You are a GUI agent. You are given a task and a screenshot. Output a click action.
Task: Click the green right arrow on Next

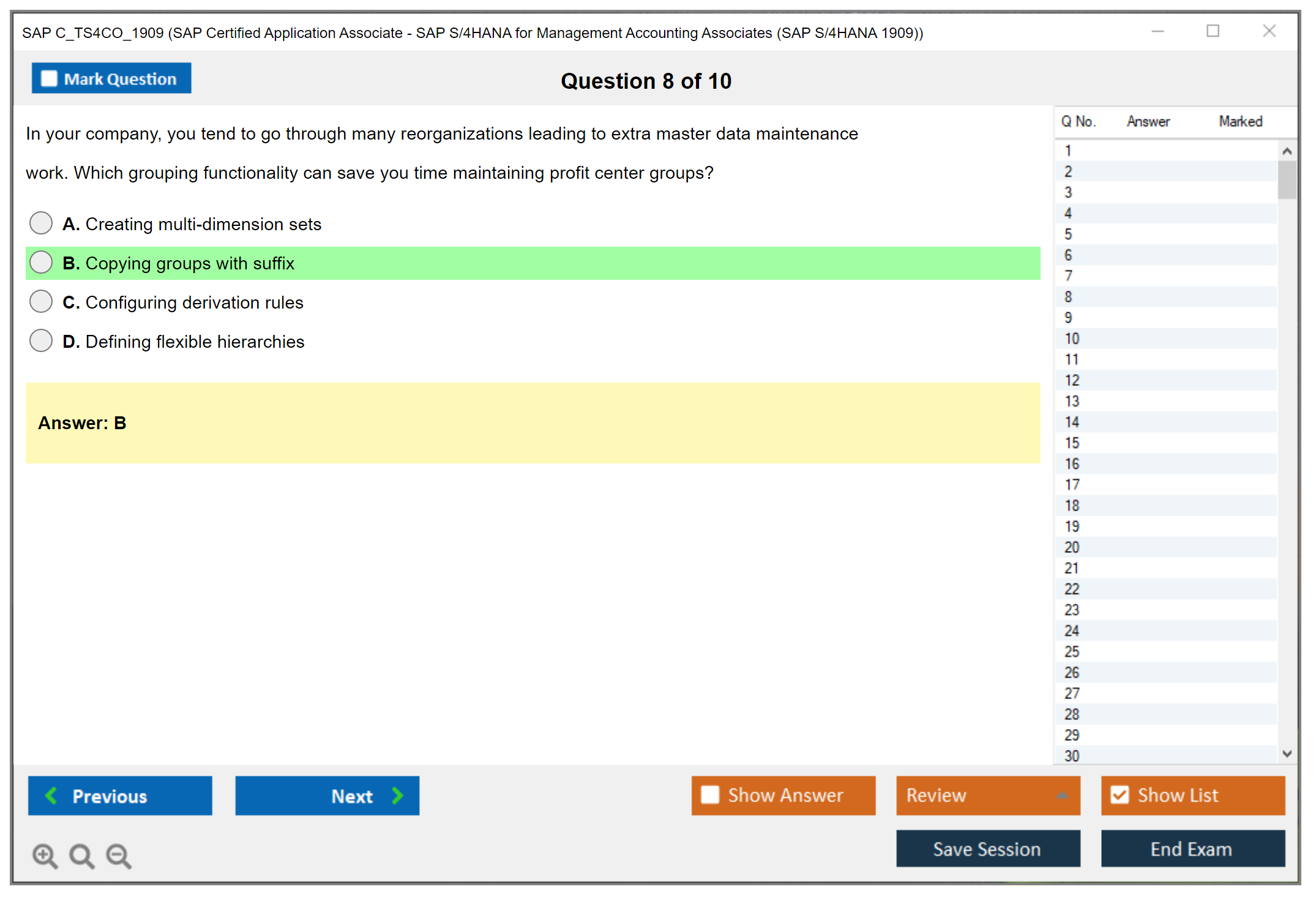[398, 795]
